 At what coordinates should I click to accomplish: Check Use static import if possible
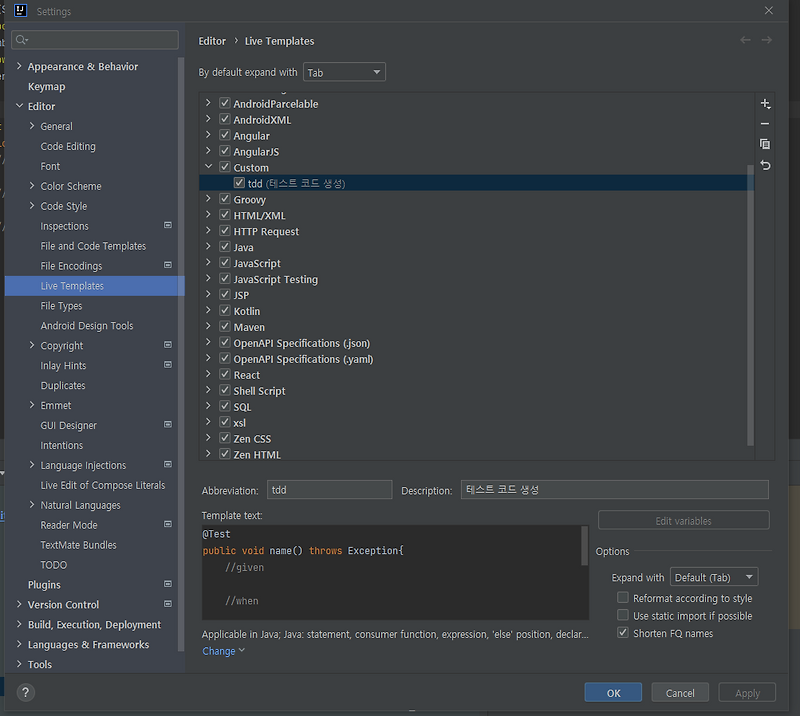click(623, 616)
